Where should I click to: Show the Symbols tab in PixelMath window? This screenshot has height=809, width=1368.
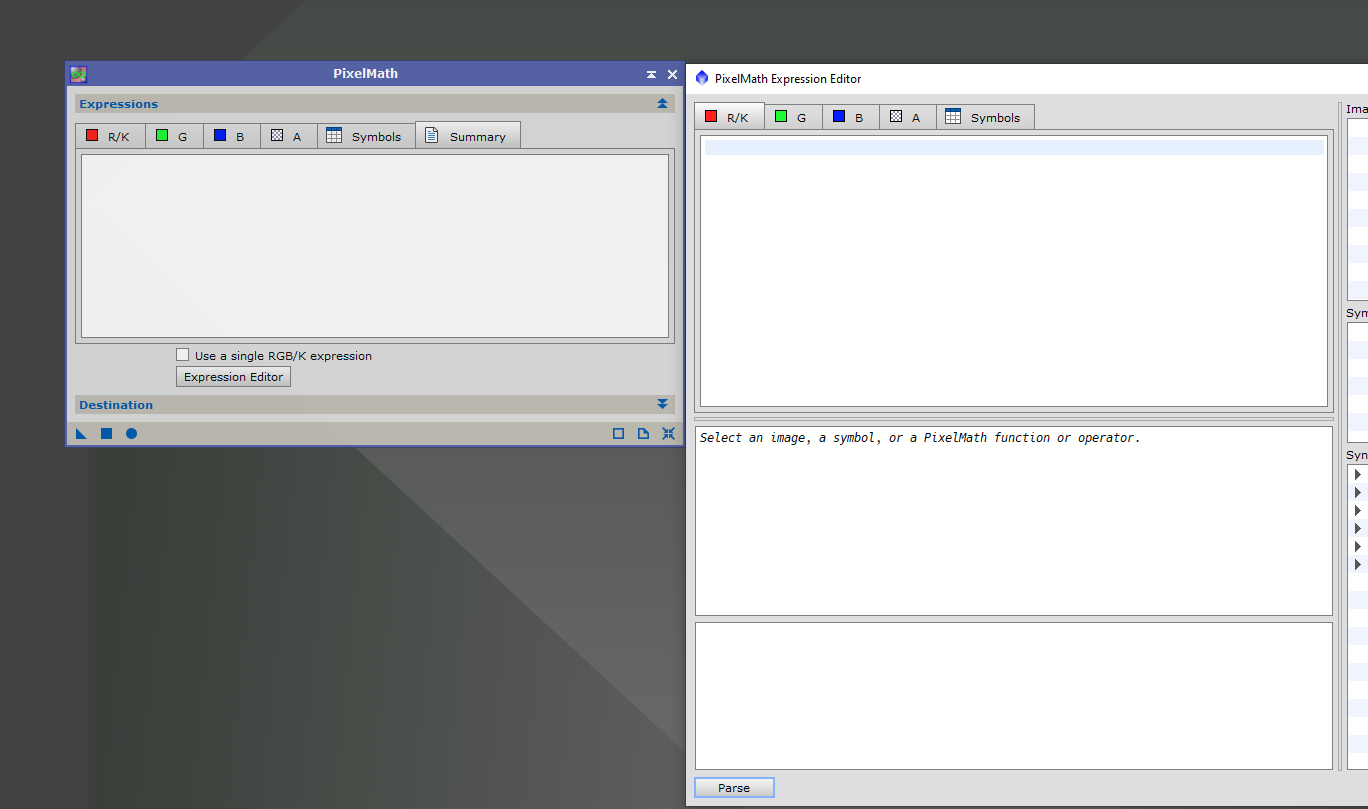pos(366,136)
